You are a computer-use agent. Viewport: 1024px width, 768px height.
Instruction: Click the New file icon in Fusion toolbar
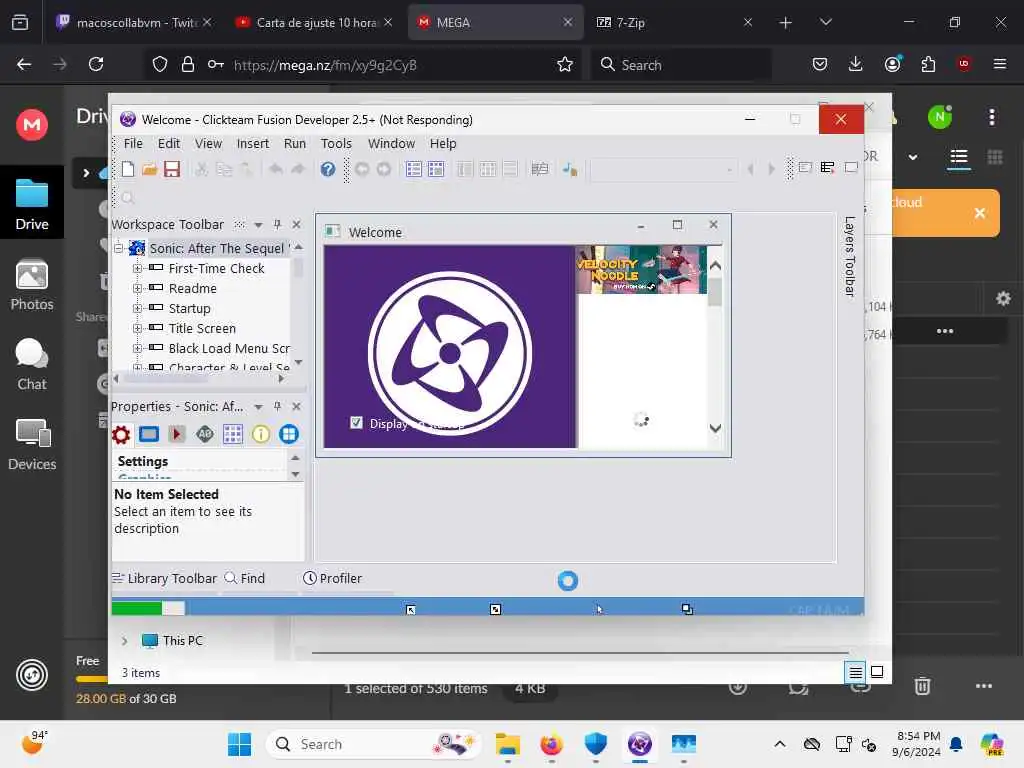[128, 169]
